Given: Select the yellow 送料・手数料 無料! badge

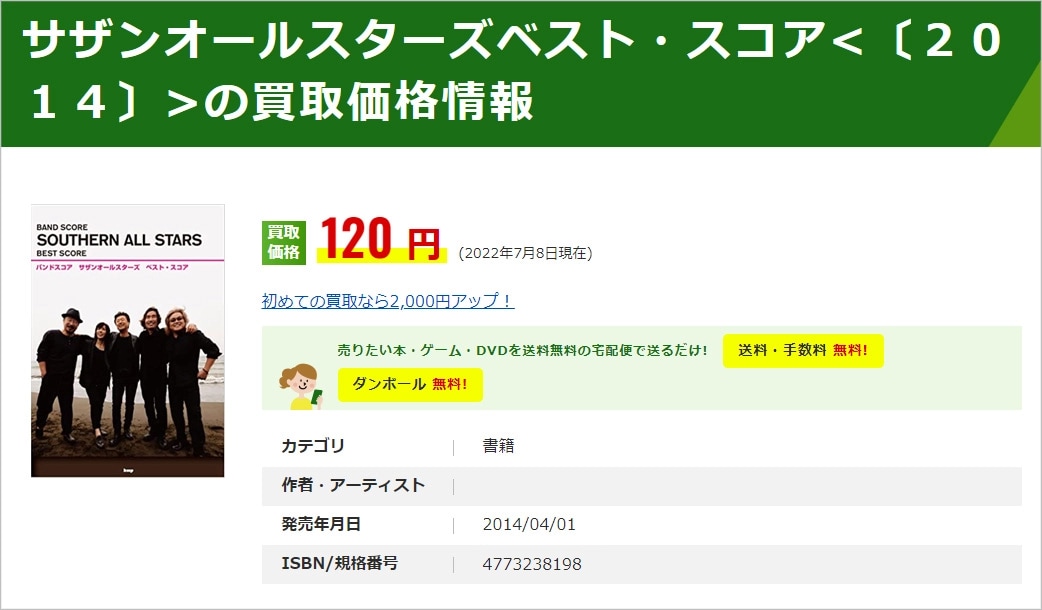Looking at the screenshot, I should click(x=803, y=350).
